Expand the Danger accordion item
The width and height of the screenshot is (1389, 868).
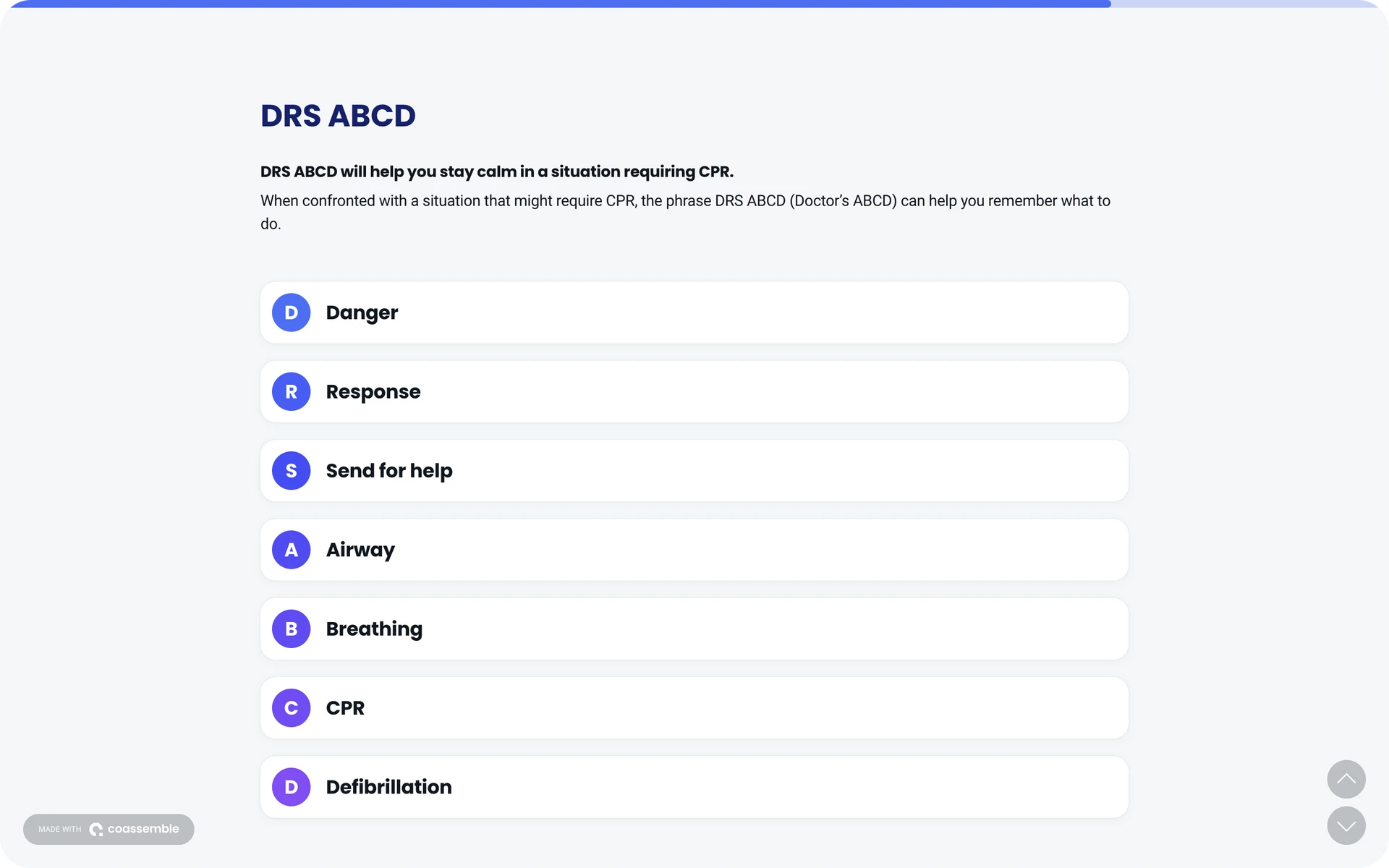click(694, 312)
